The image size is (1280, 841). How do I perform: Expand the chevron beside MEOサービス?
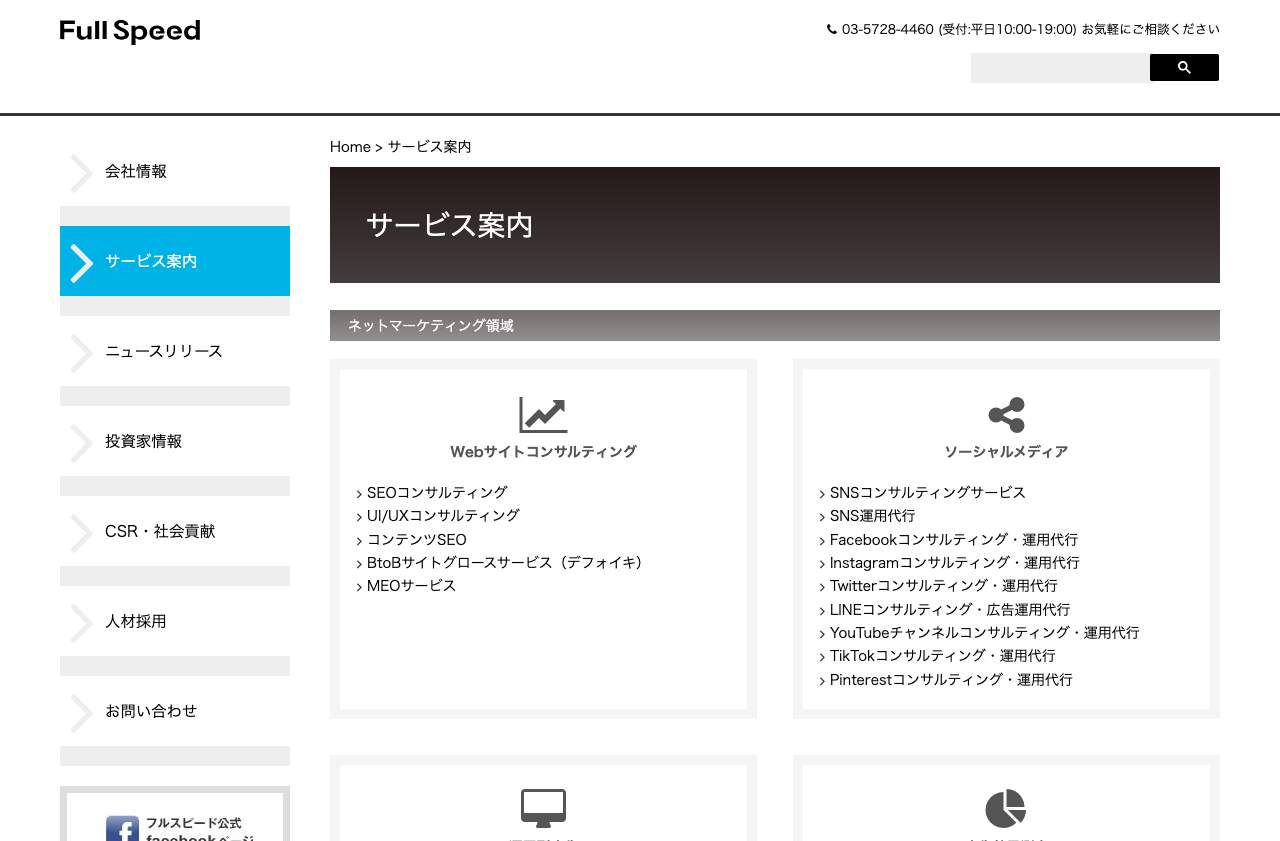point(358,586)
